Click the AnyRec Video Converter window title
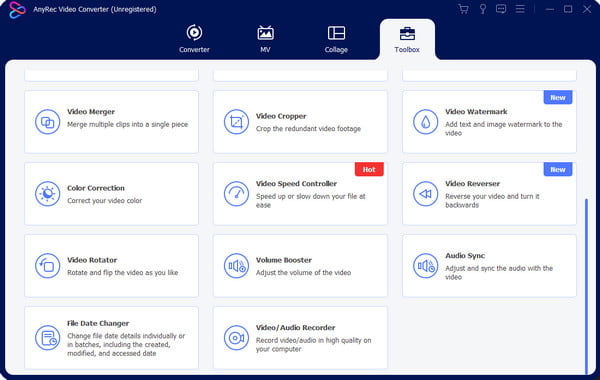The image size is (600, 380). click(95, 9)
